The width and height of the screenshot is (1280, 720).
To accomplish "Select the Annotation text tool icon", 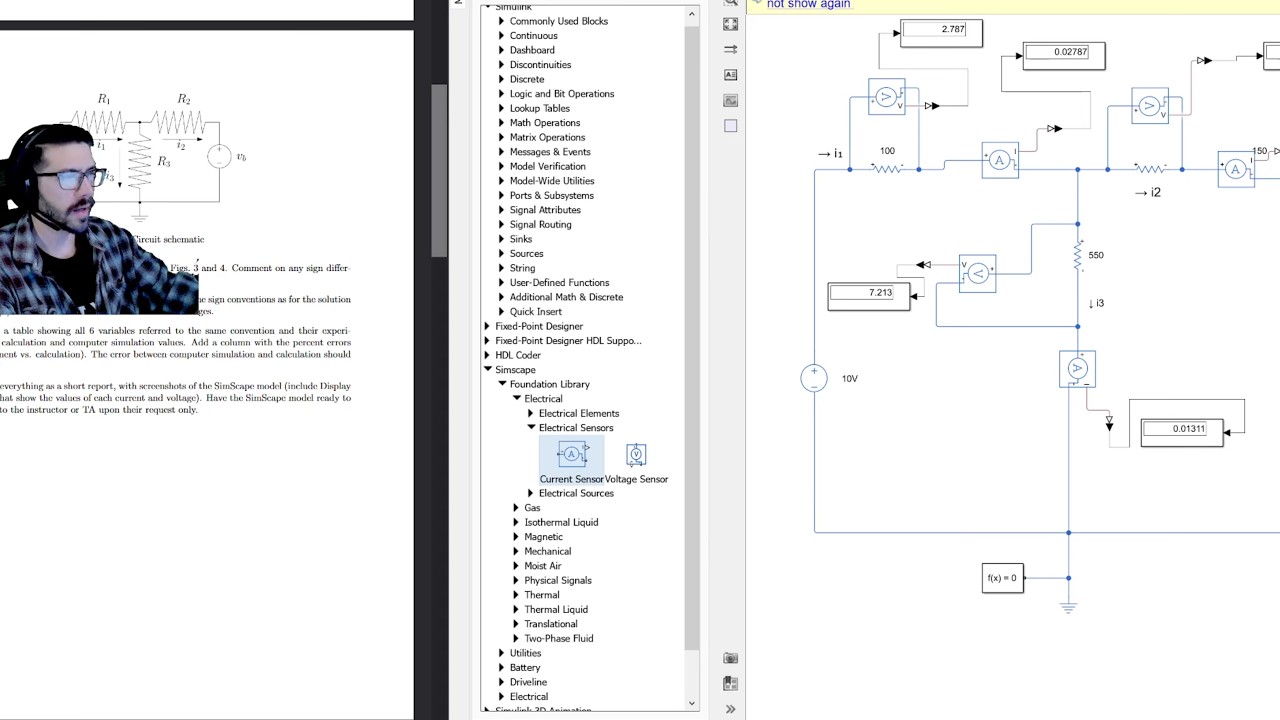I will coord(730,75).
